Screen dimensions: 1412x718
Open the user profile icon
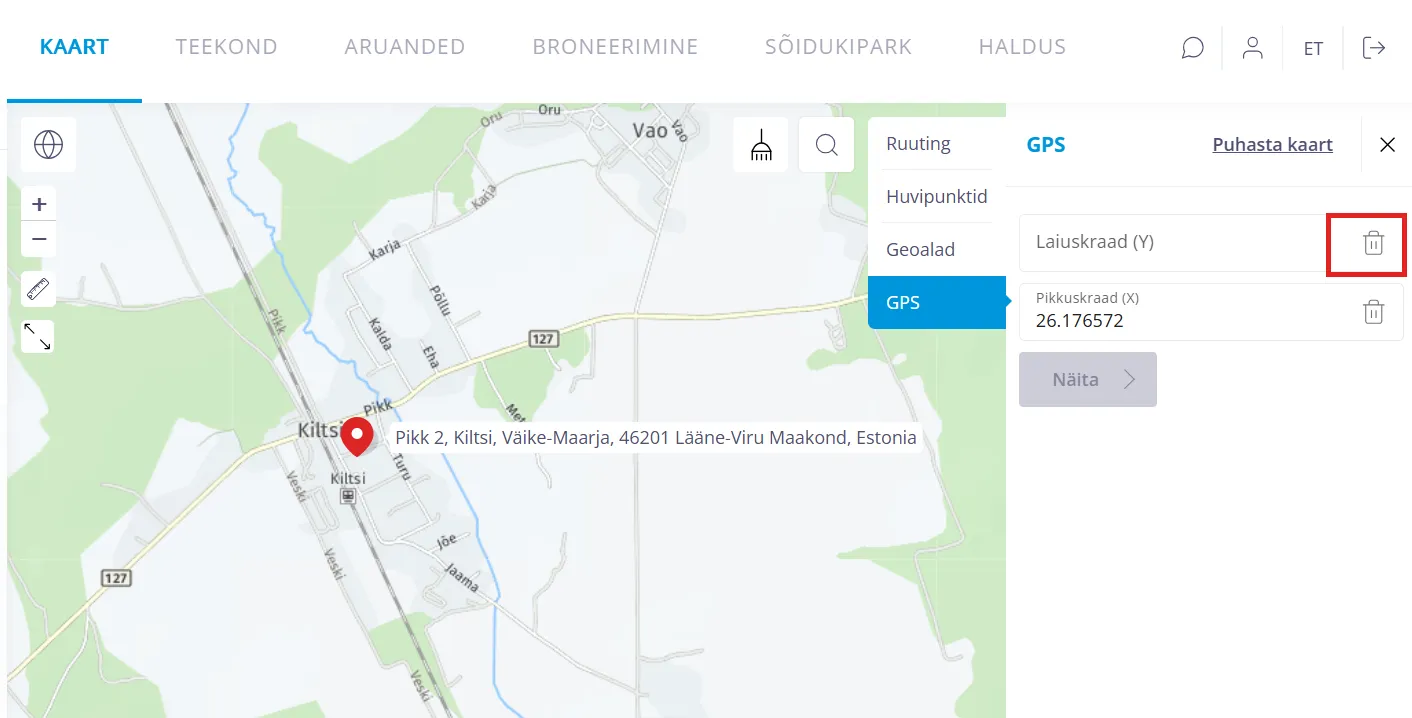pos(1252,48)
